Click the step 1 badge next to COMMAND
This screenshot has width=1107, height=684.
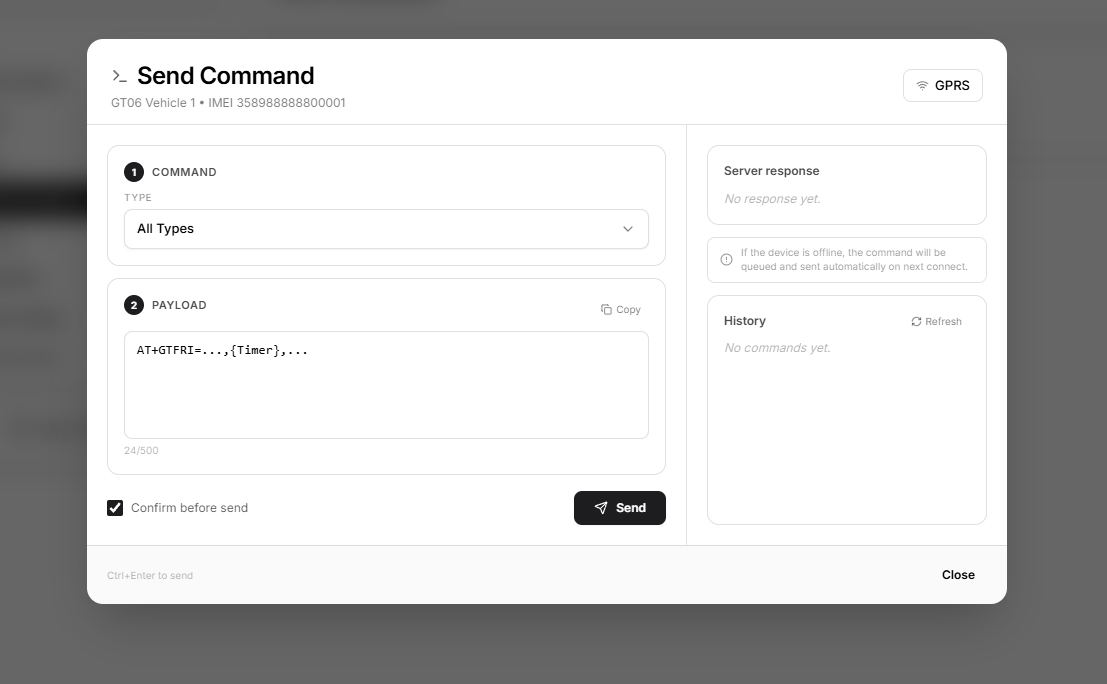pos(133,172)
